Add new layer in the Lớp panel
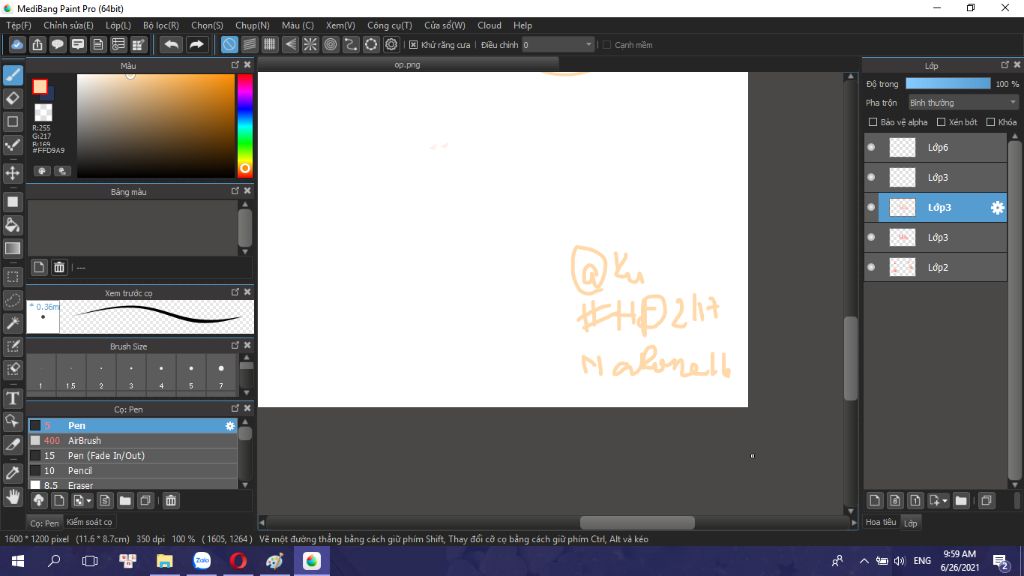The image size is (1024, 576). tap(874, 501)
